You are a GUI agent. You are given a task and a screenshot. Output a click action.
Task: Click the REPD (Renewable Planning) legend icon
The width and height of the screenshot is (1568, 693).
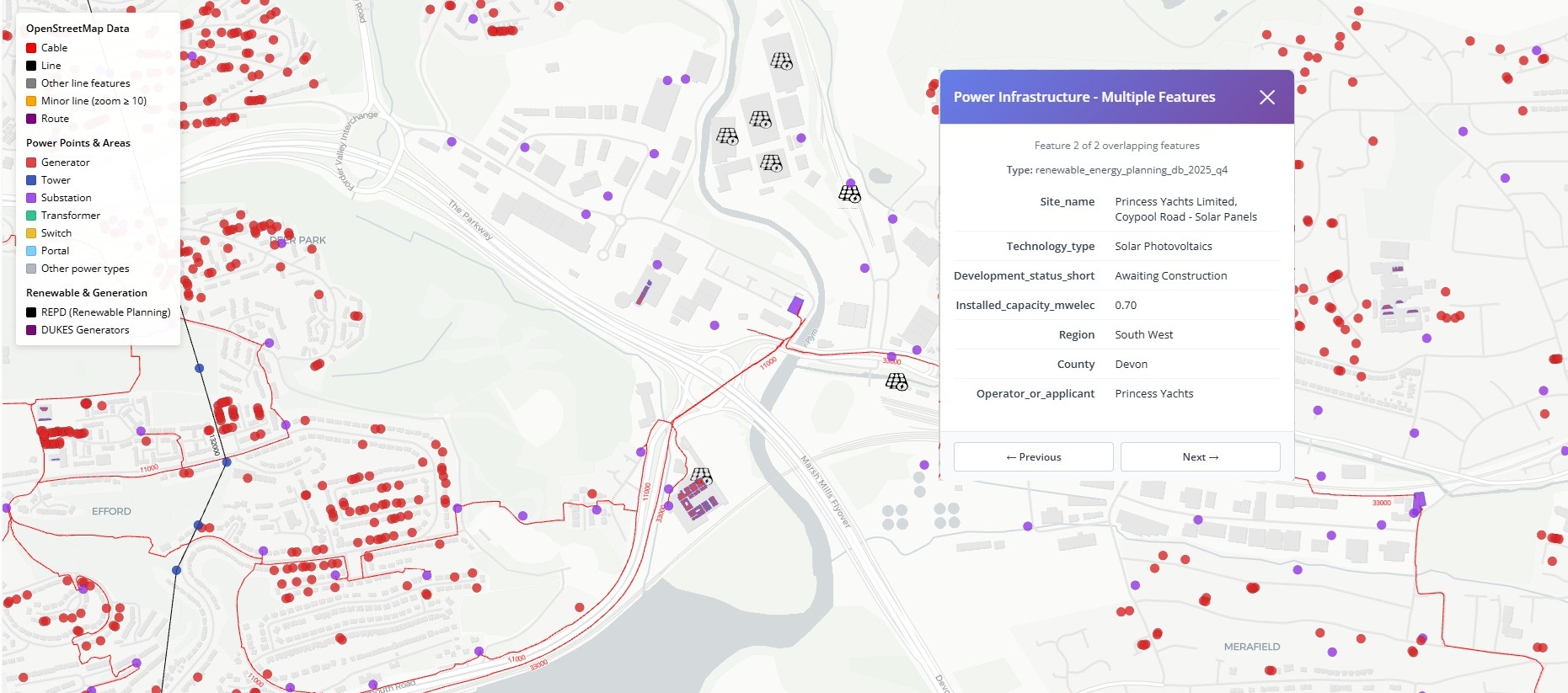[31, 312]
